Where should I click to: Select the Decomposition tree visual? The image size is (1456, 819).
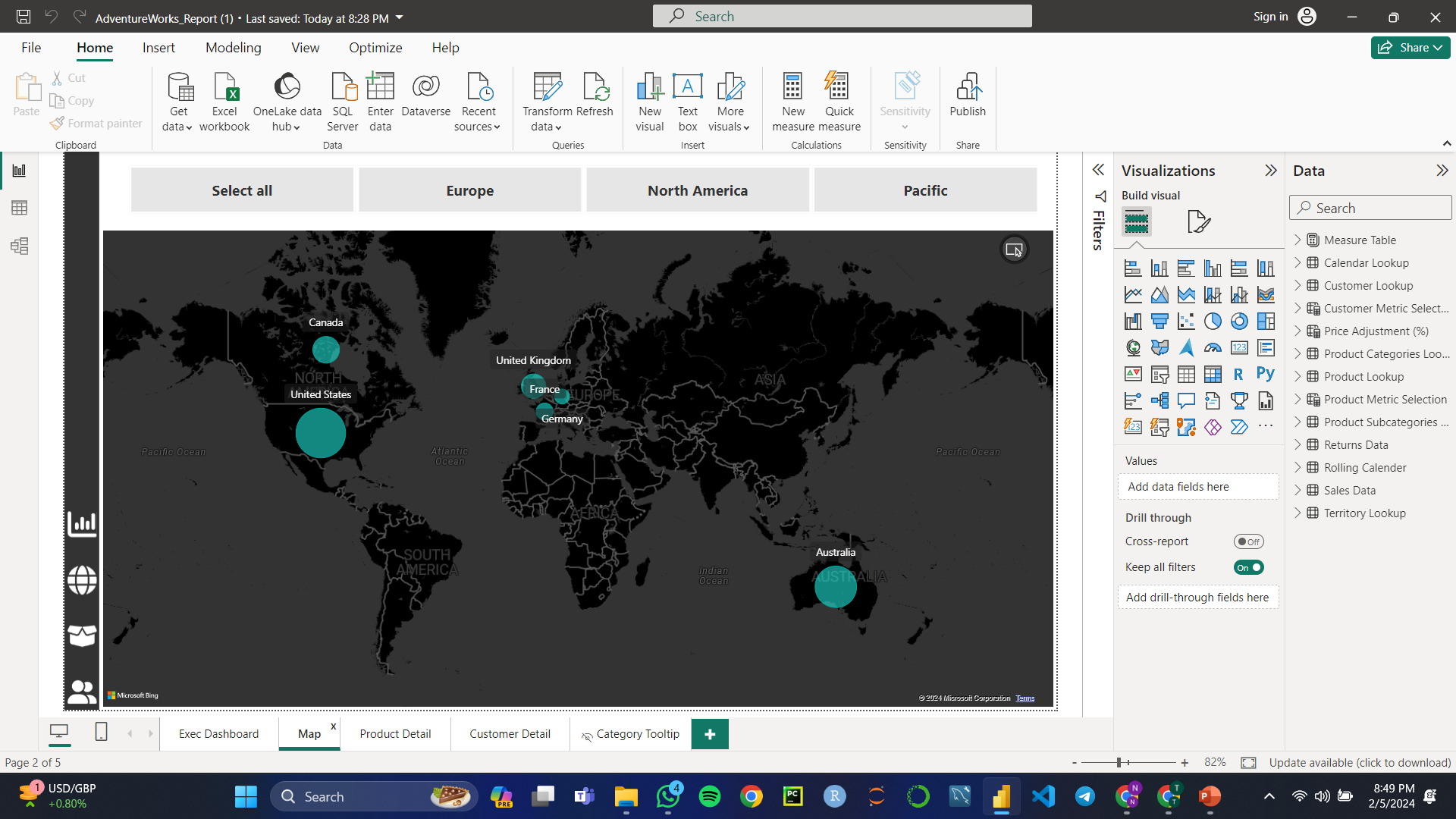tap(1159, 401)
